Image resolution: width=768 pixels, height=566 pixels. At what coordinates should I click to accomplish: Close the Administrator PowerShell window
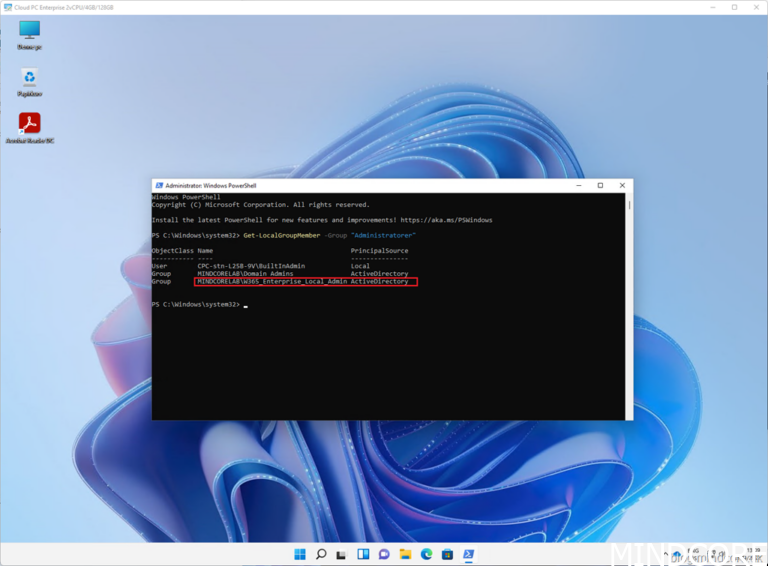[622, 185]
